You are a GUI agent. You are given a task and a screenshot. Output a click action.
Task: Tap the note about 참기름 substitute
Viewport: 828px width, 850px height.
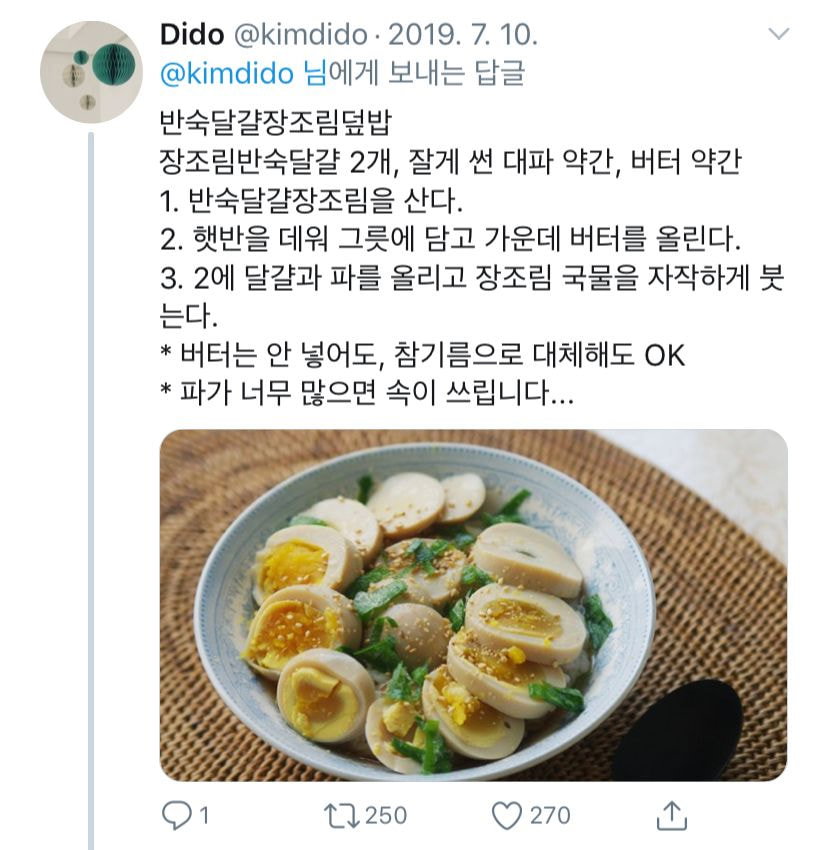[x=423, y=355]
